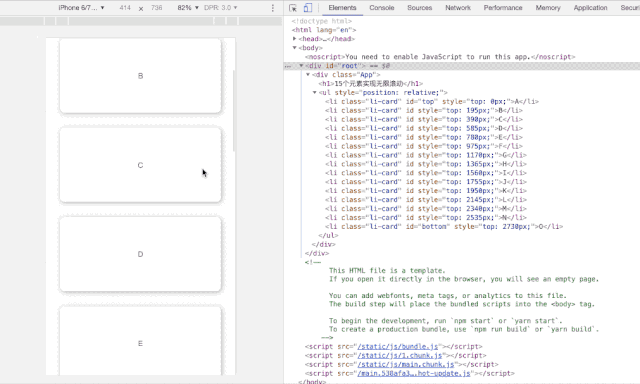Switch to the Console tab
The width and height of the screenshot is (640, 384).
coord(382,8)
